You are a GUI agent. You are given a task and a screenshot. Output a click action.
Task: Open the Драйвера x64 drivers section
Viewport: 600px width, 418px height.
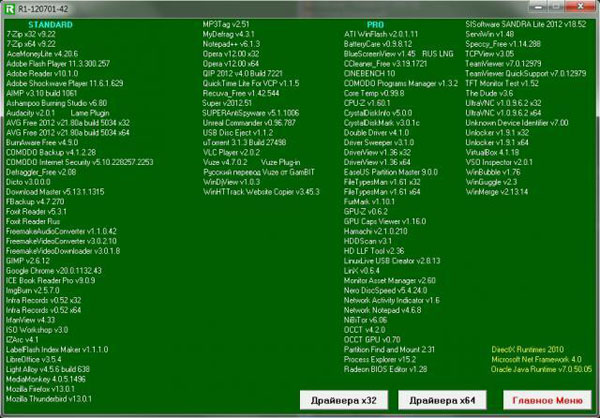coord(442,400)
